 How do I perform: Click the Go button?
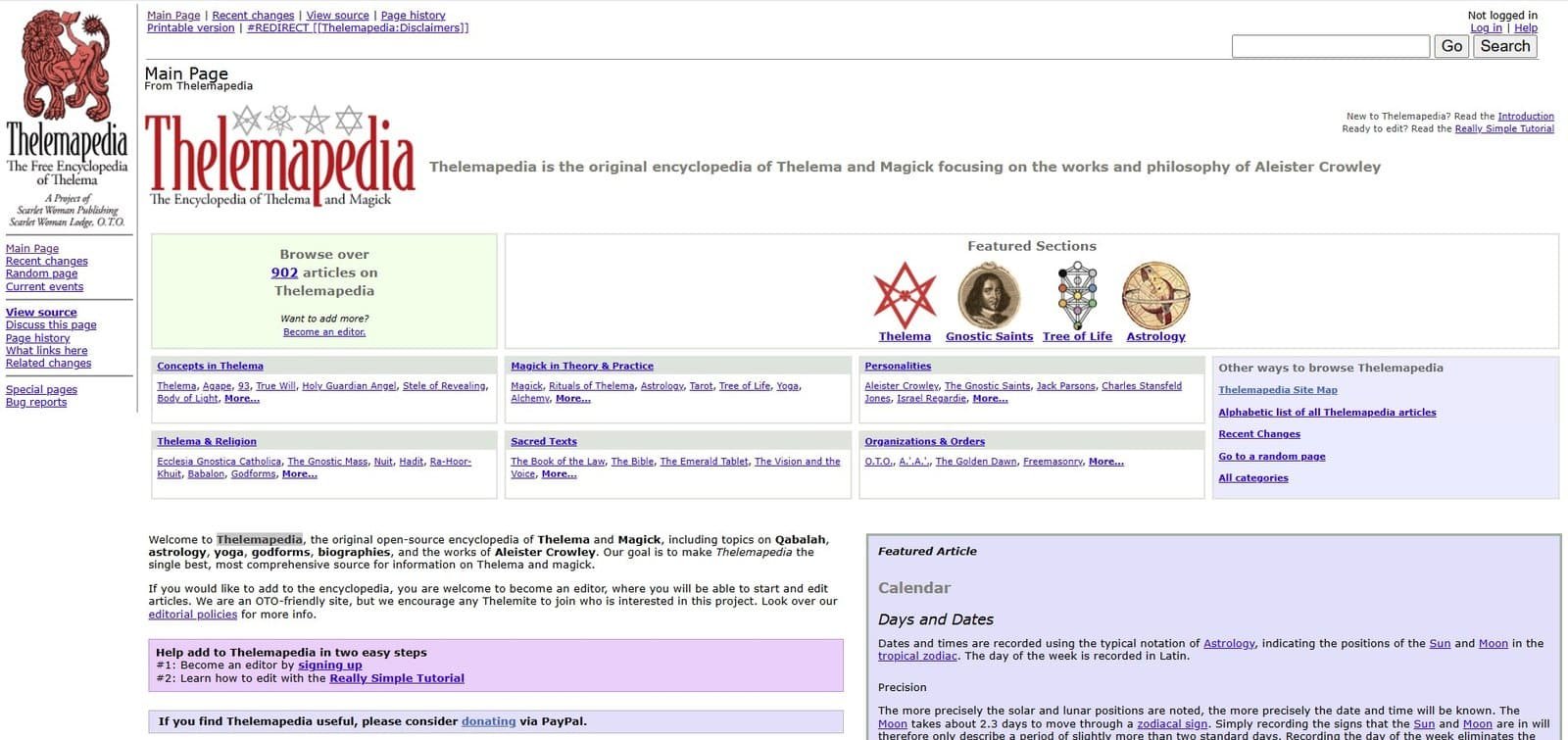tap(1451, 46)
